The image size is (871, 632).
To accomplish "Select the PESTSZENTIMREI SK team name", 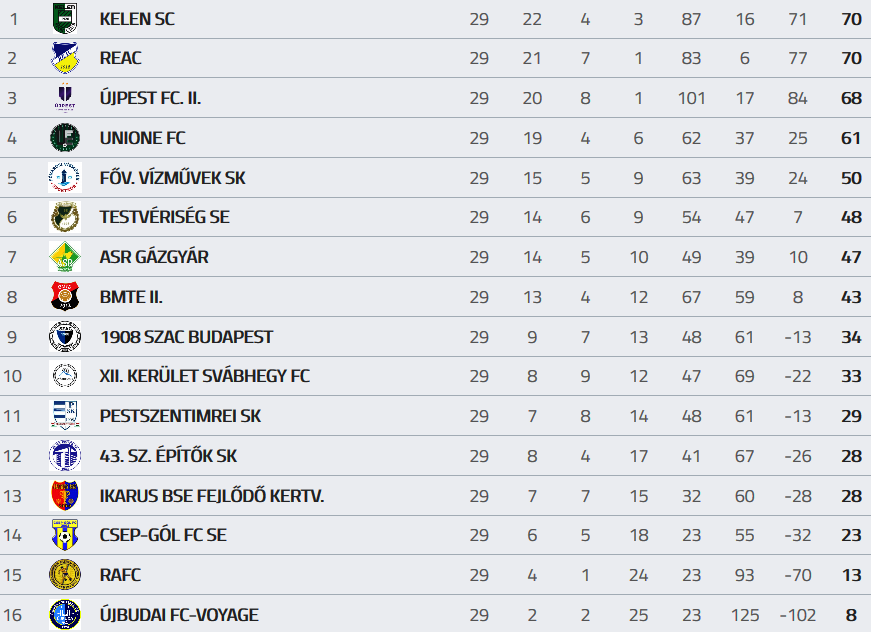I will click(180, 416).
